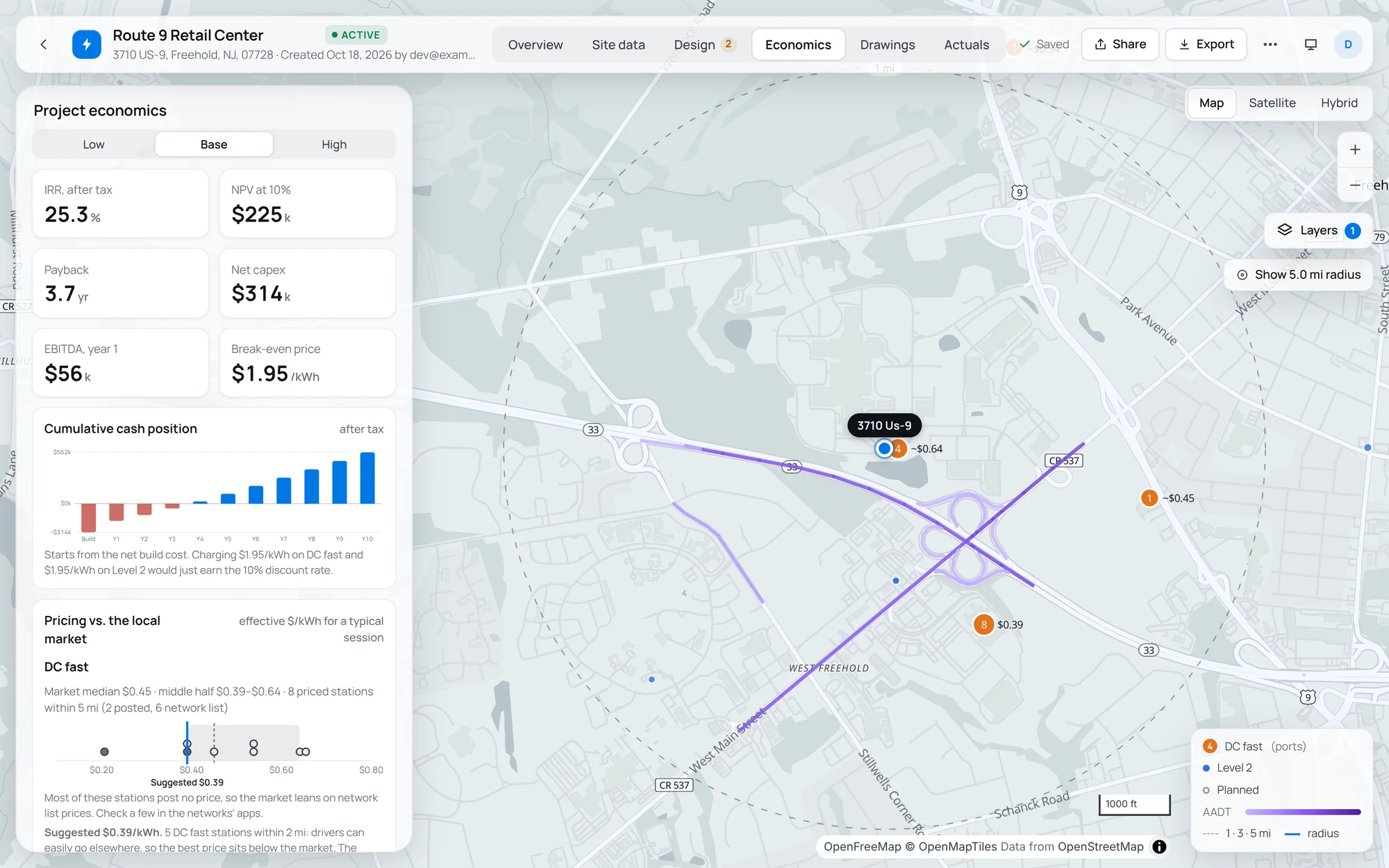This screenshot has width=1389, height=868.
Task: Open the Layers panel
Action: coord(1318,231)
